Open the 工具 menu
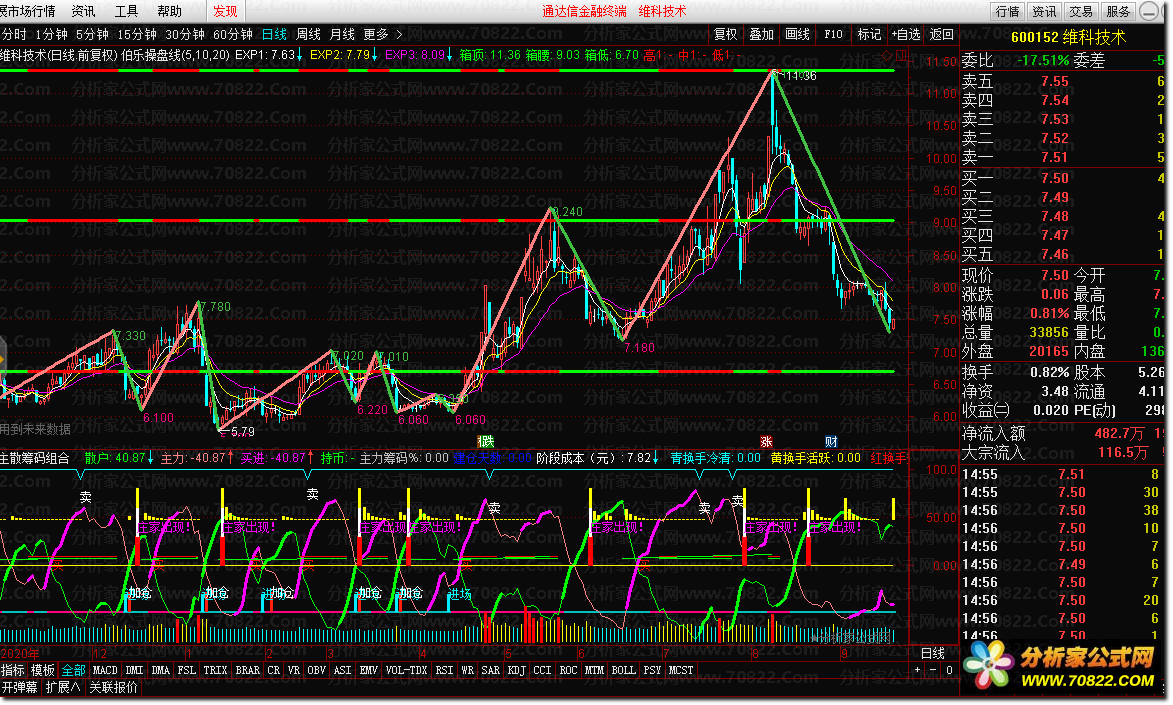 pos(126,10)
